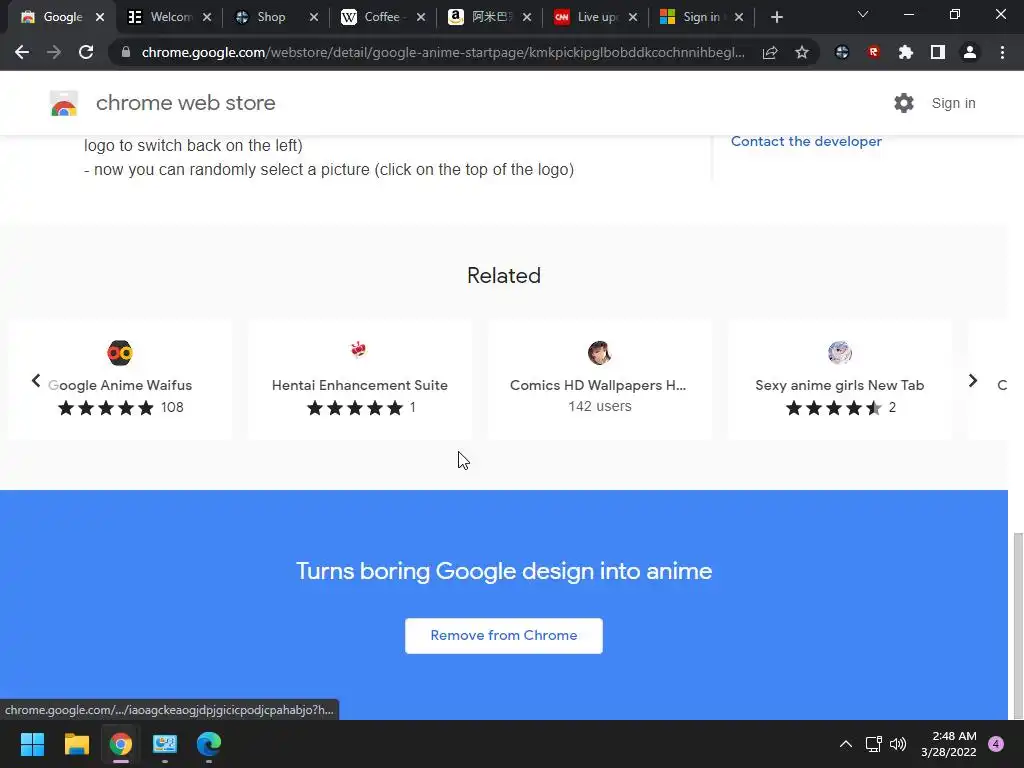This screenshot has height=768, width=1024.
Task: Open the clock and calendar flyout
Action: [x=949, y=744]
